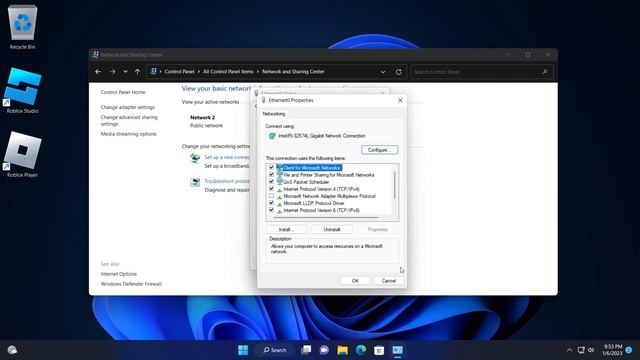The width and height of the screenshot is (640, 360).
Task: Select the Internet Protocol Version 4 list item text
Action: tap(322, 189)
